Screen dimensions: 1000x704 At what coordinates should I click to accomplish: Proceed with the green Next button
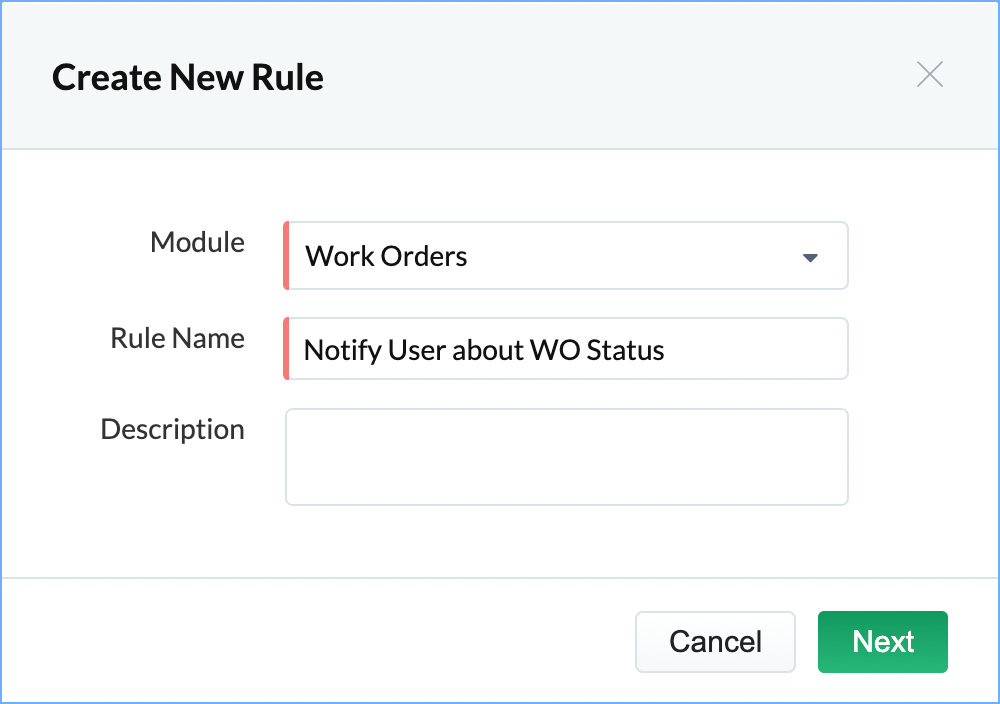[882, 642]
